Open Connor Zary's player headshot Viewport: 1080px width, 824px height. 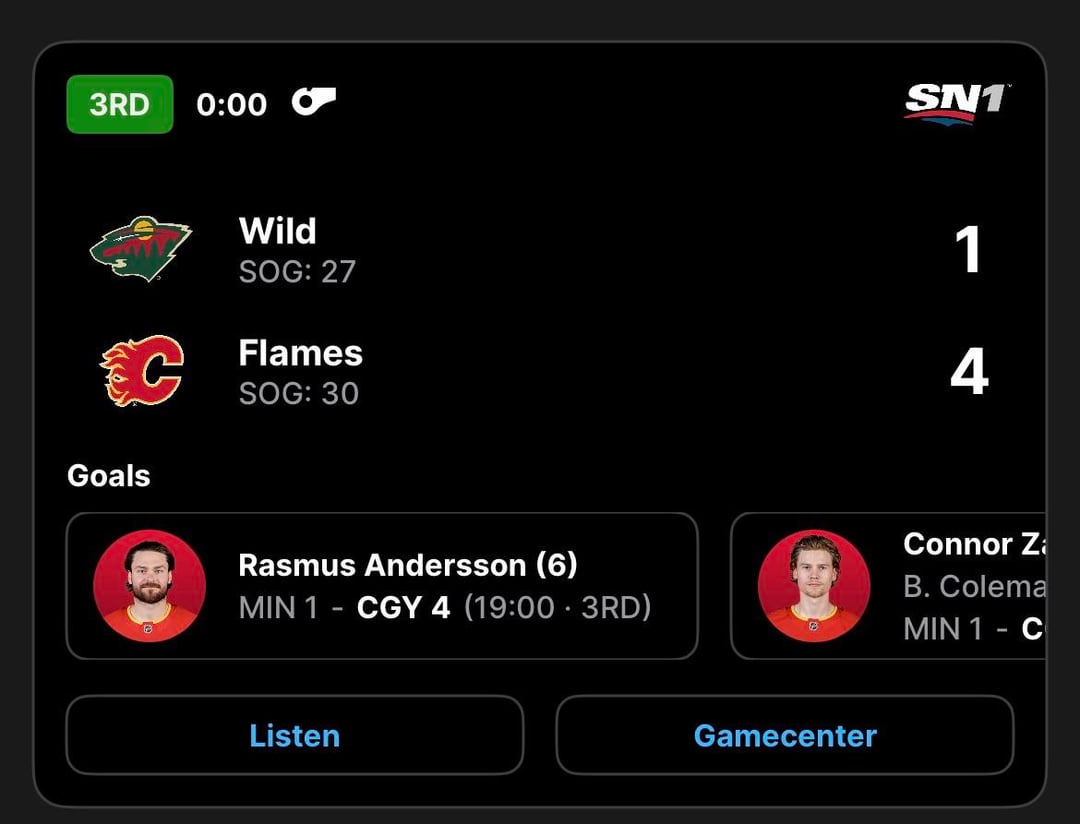[x=815, y=587]
